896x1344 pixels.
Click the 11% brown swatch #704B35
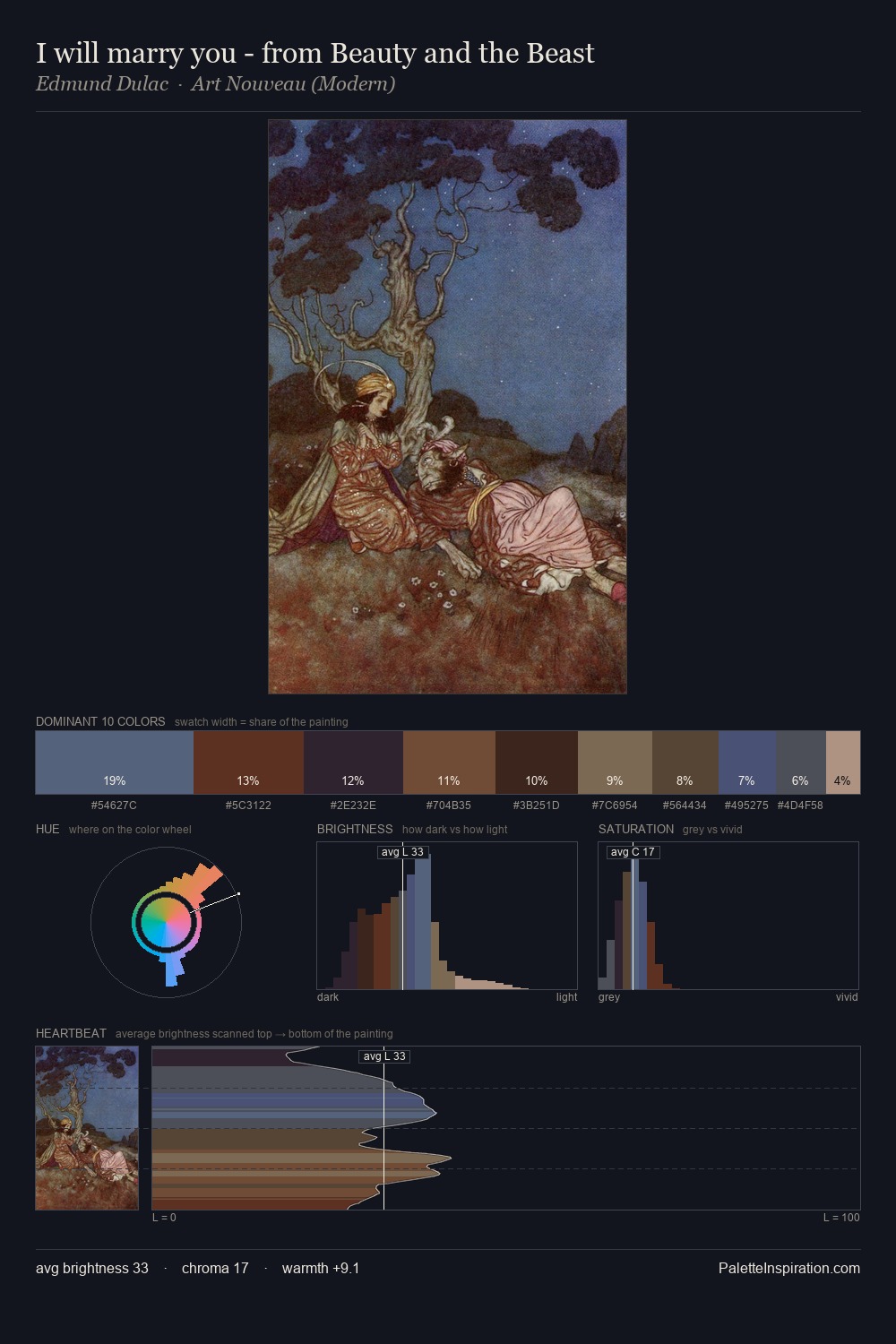click(449, 762)
